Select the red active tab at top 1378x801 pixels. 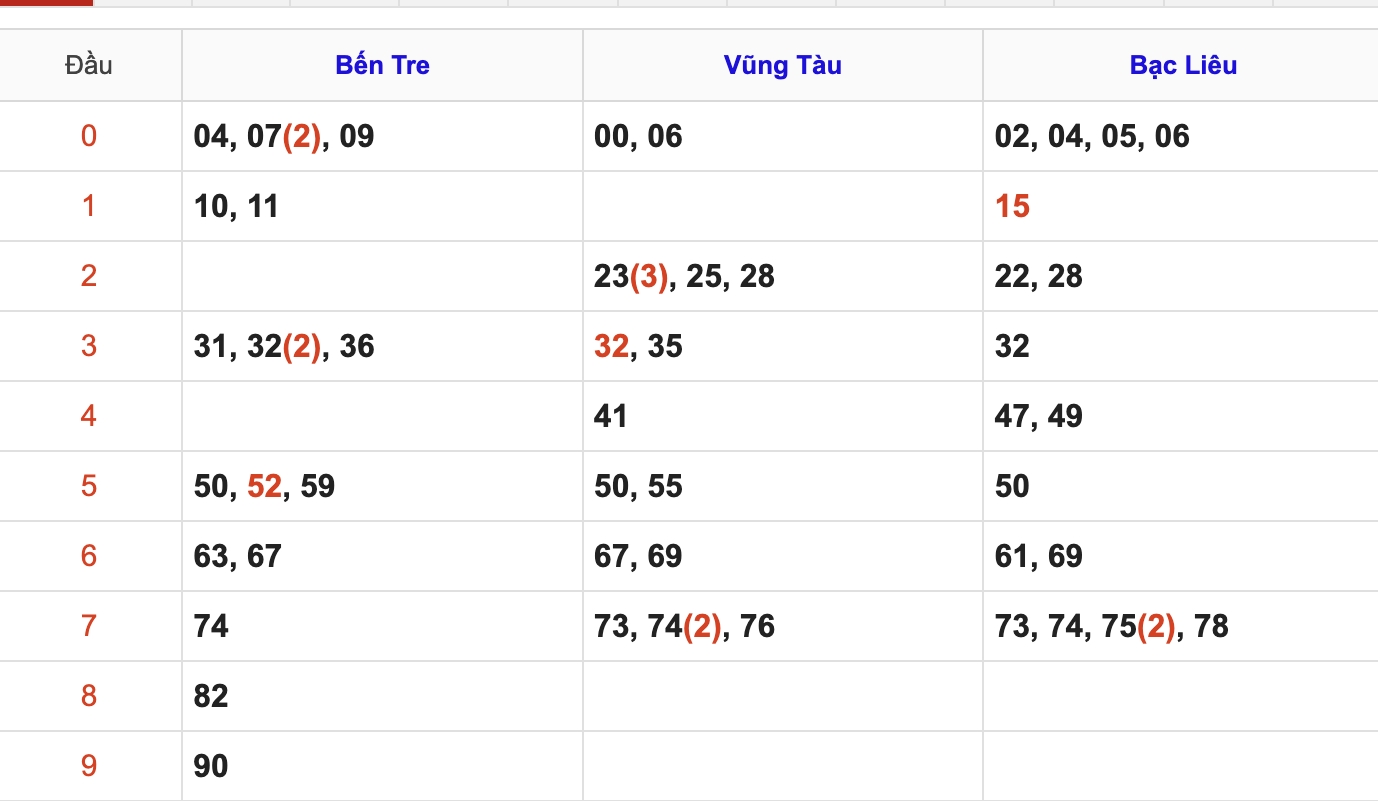click(x=46, y=3)
